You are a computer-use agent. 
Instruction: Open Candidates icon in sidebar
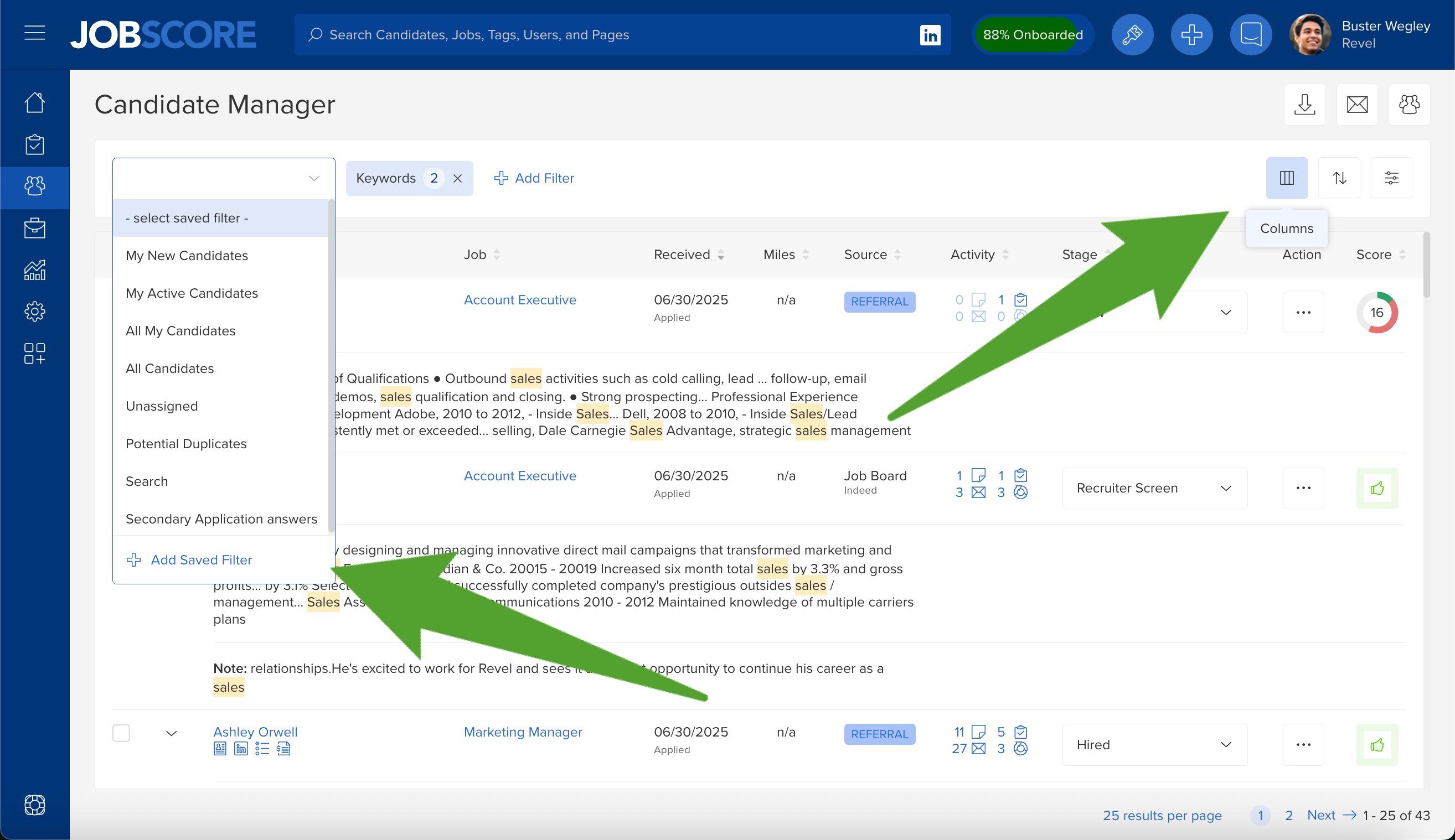point(35,186)
